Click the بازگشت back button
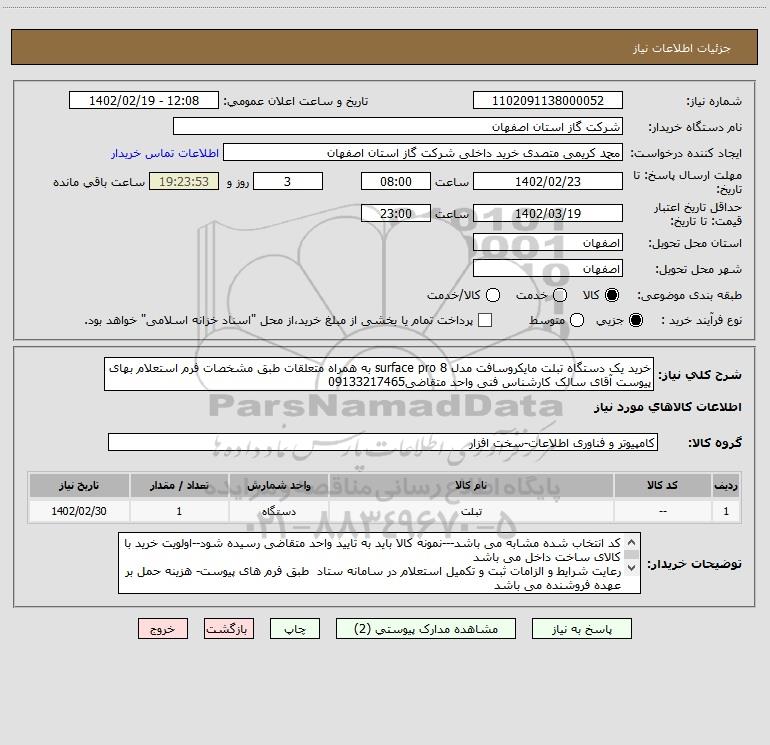 point(229,629)
